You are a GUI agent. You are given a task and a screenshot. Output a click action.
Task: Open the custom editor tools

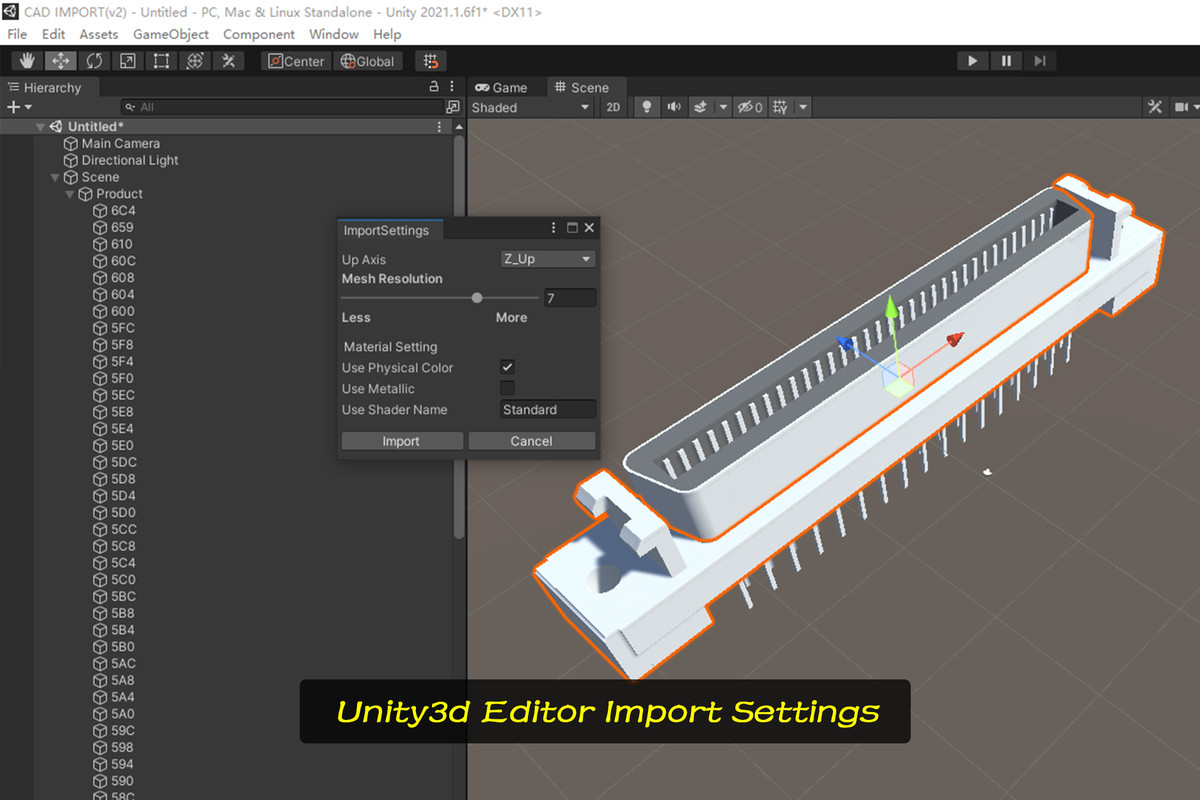[229, 61]
